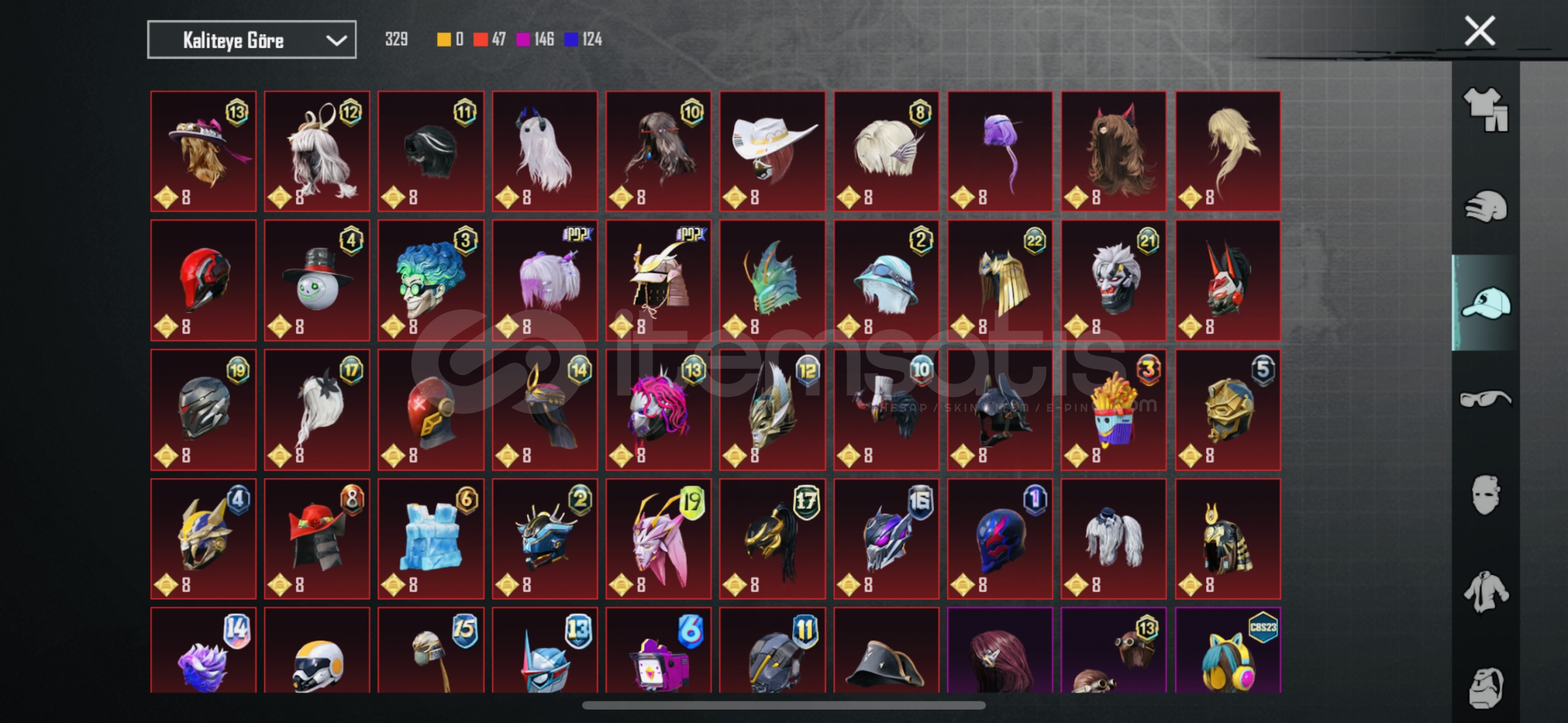Select the jacket category icon in the sidebar

pyautogui.click(x=1485, y=591)
